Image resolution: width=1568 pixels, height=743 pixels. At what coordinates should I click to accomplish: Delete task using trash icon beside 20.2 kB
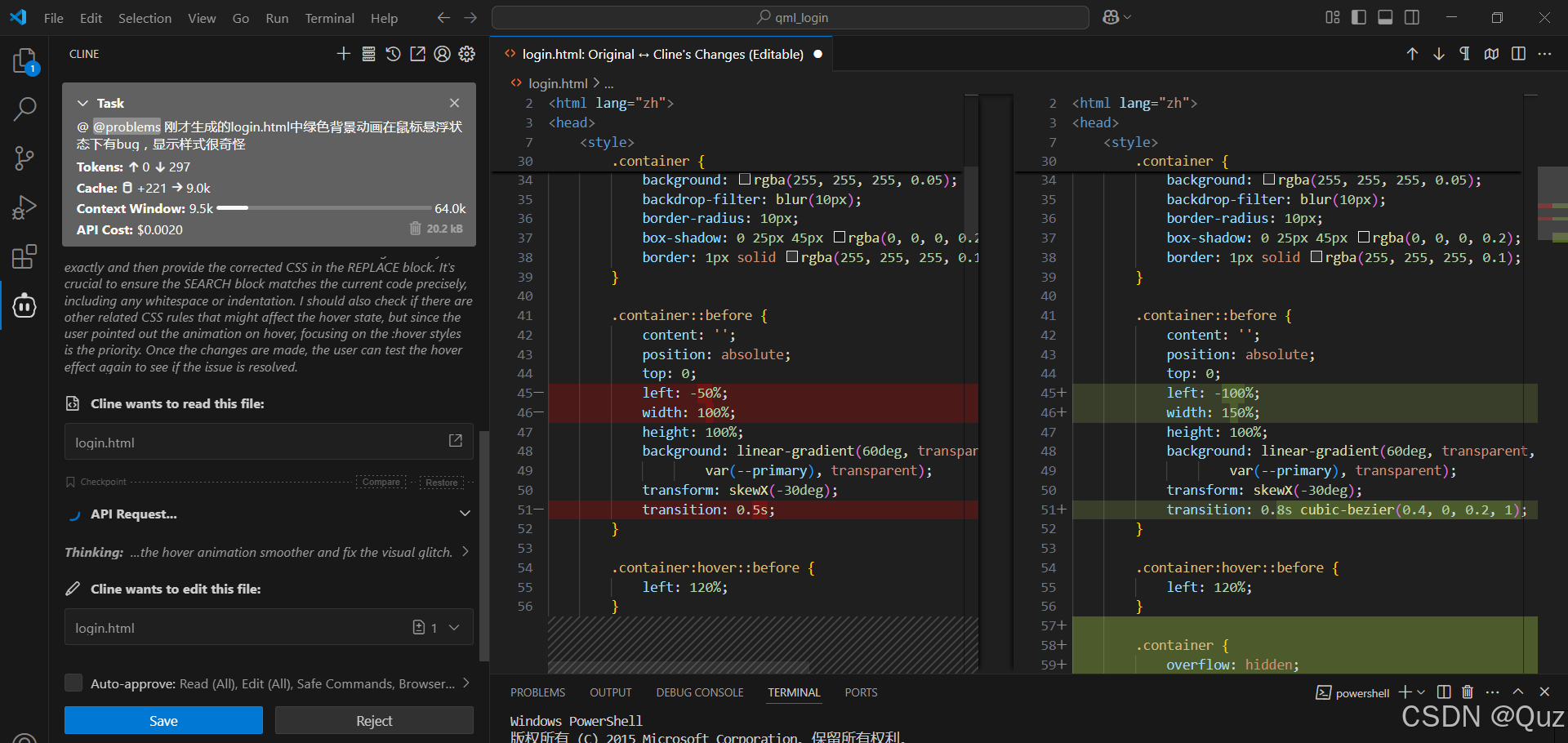(x=415, y=229)
